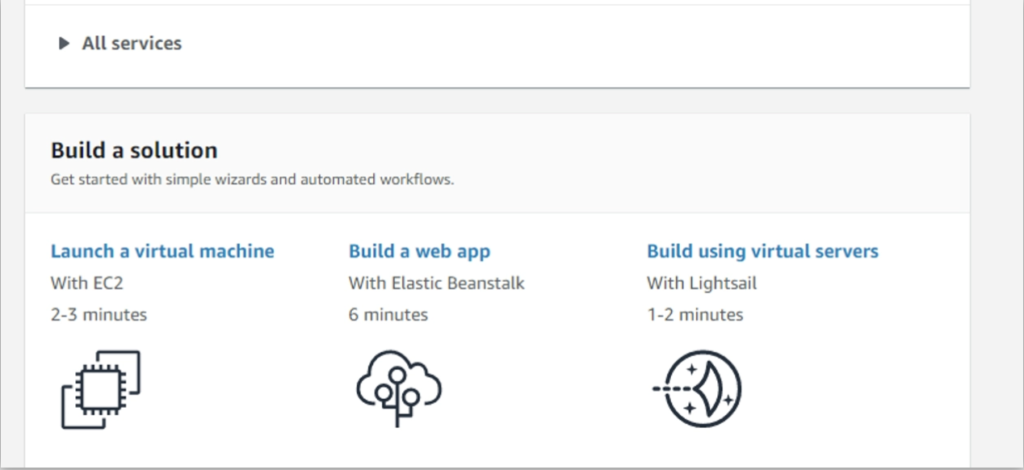Click the 6 minutes estimate text
The image size is (1024, 470).
click(x=388, y=315)
